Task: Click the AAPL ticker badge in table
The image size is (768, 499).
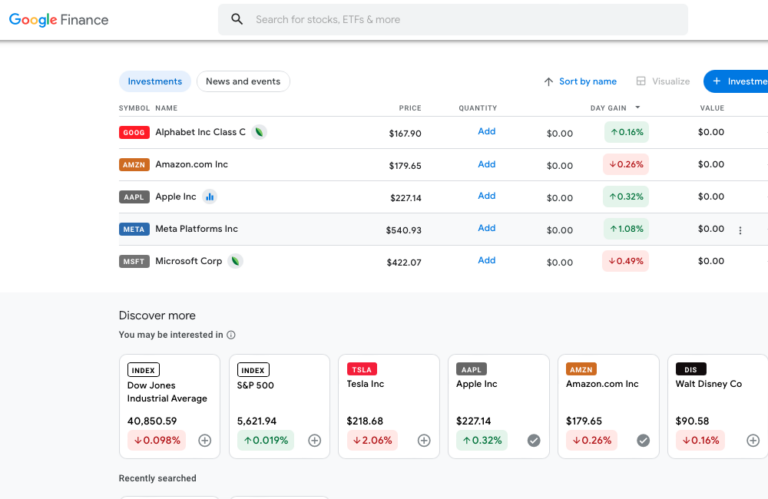Action: (x=134, y=197)
